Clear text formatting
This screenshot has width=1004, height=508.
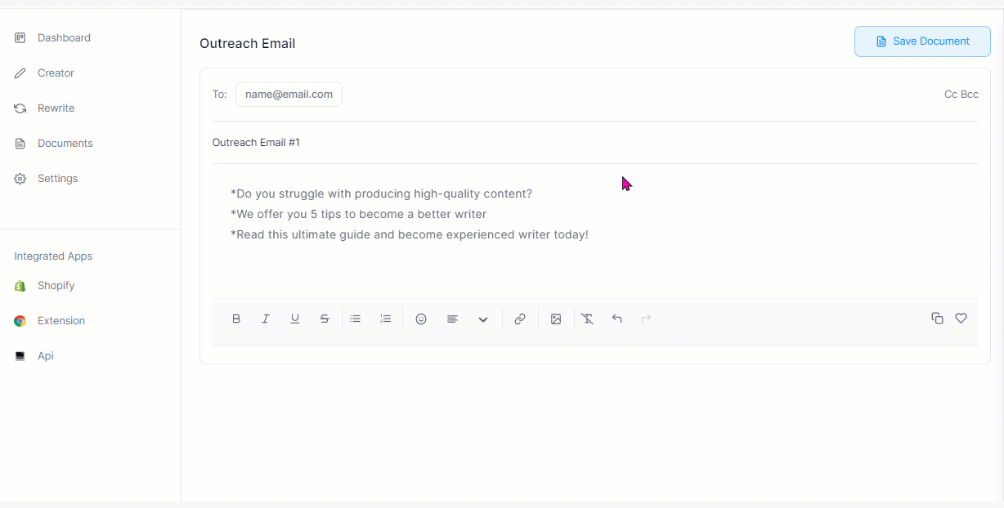[x=587, y=319]
